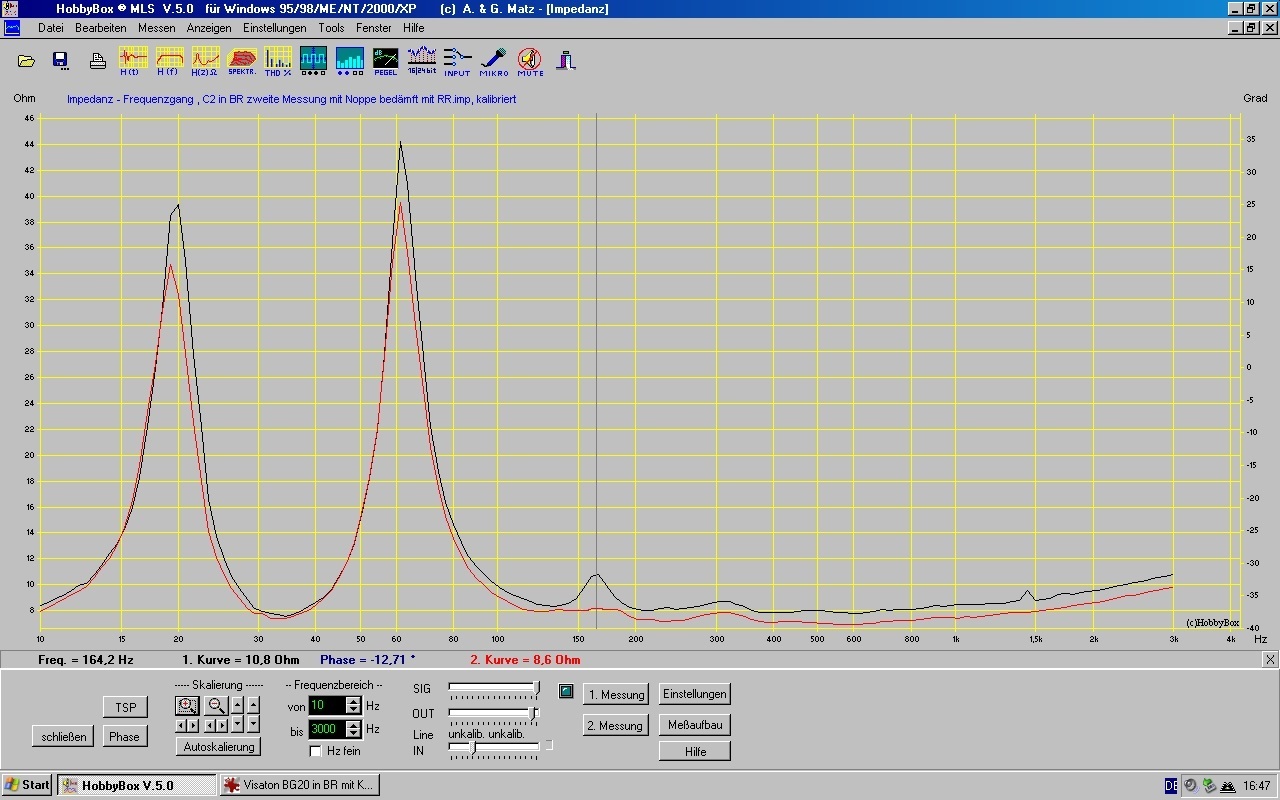Viewport: 1280px width, 800px height.
Task: Enable the Hz fein checkbox
Action: (x=316, y=751)
